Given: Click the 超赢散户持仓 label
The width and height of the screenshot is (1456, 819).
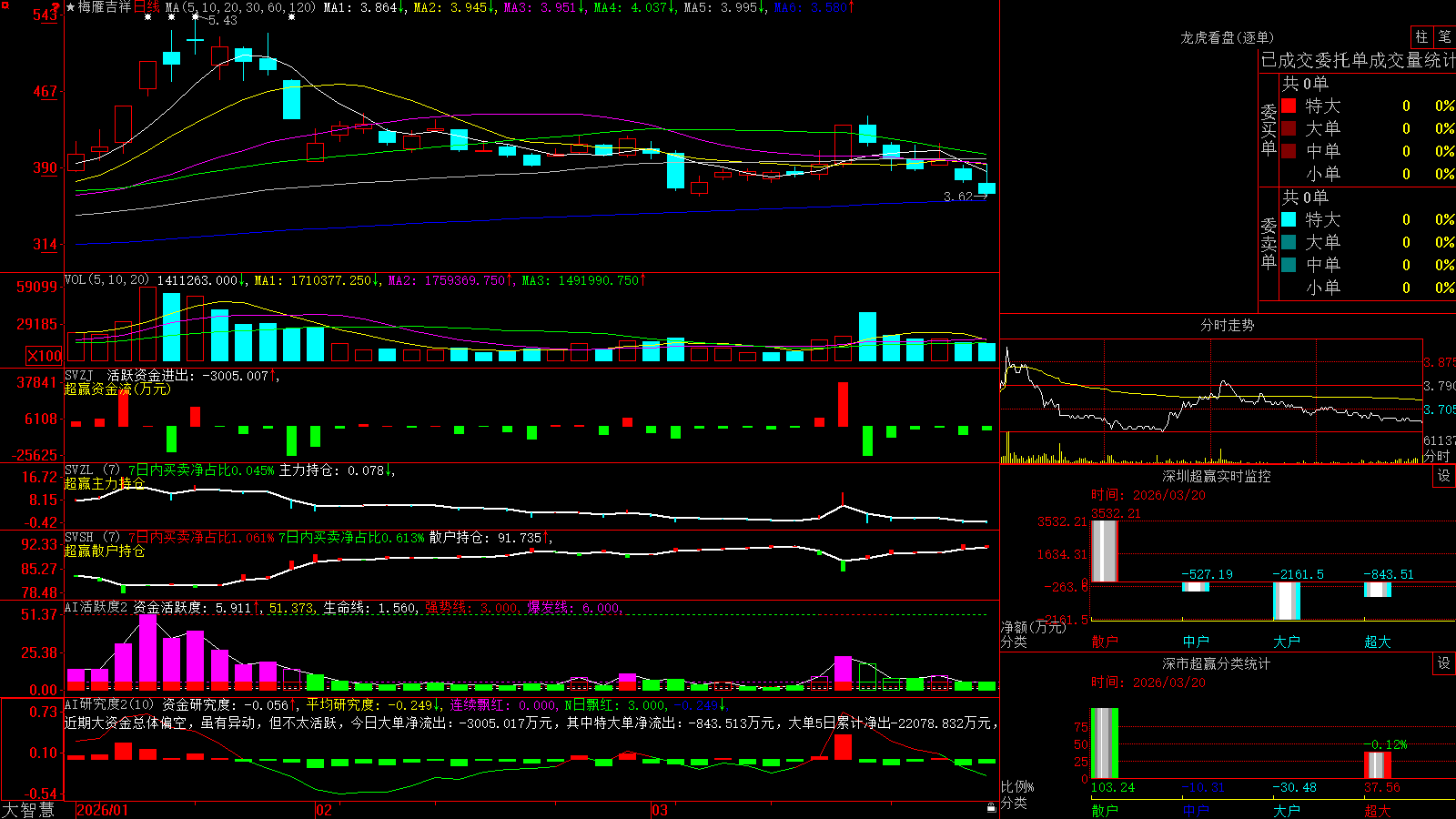Looking at the screenshot, I should (x=105, y=551).
